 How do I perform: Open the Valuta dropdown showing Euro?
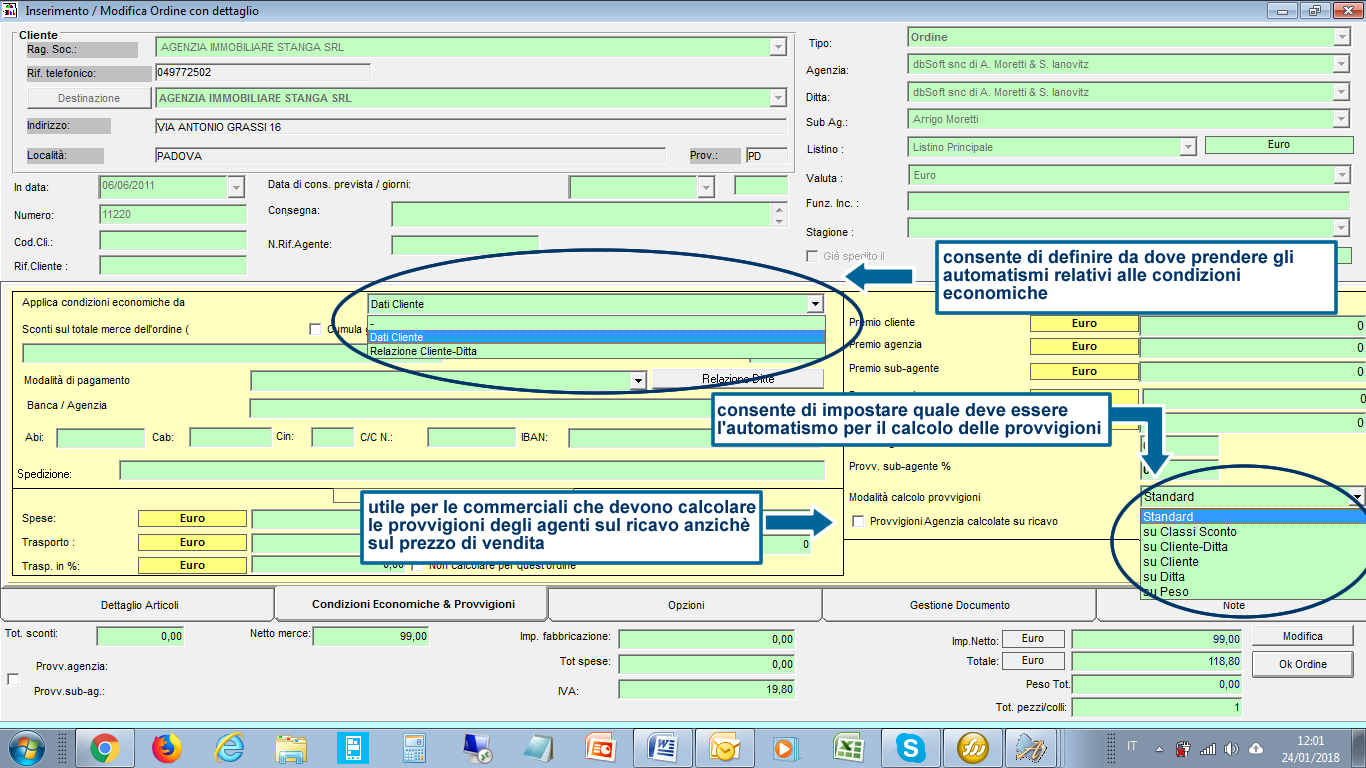[x=1342, y=175]
